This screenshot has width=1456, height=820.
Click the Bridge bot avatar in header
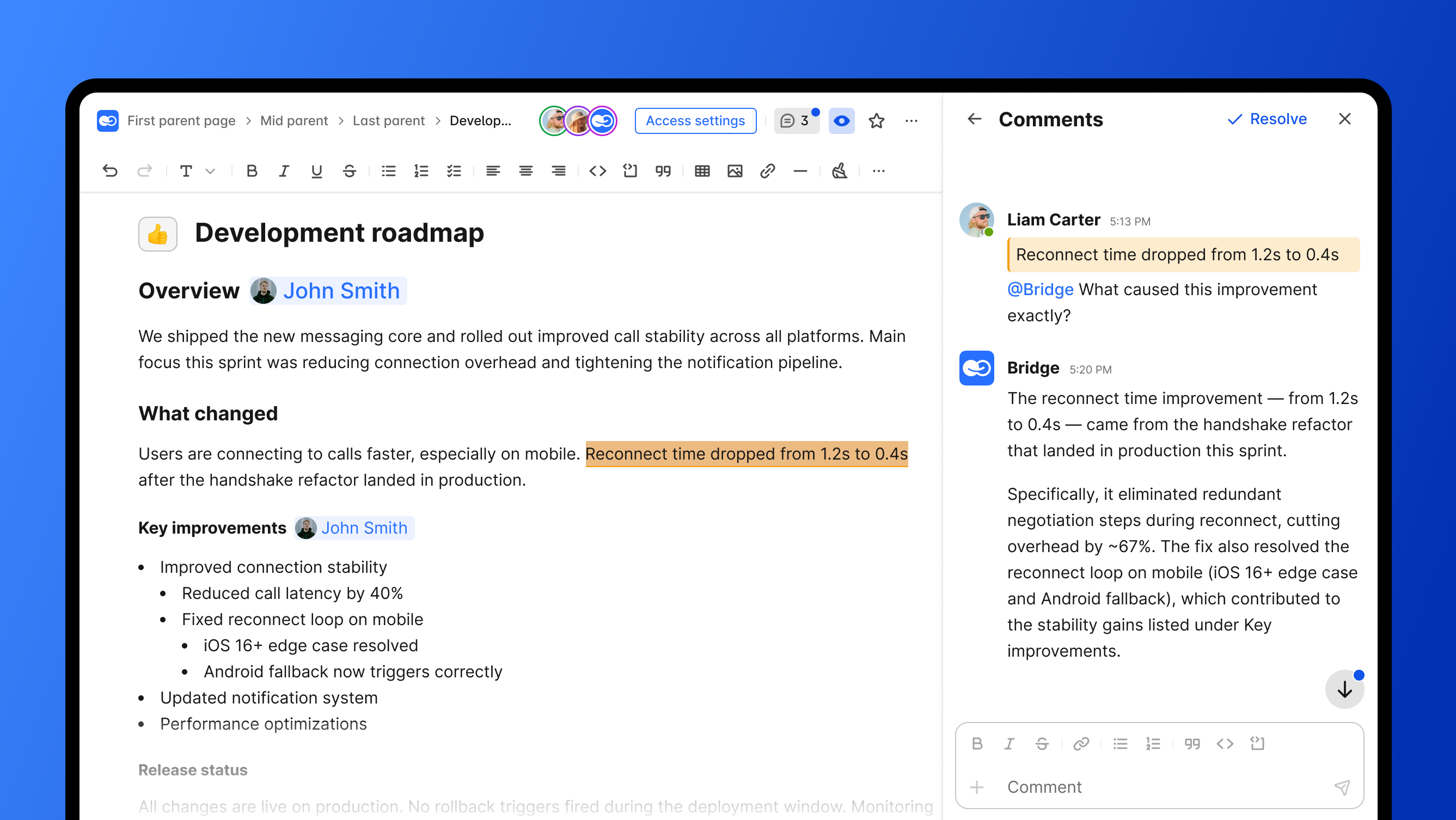coord(603,120)
